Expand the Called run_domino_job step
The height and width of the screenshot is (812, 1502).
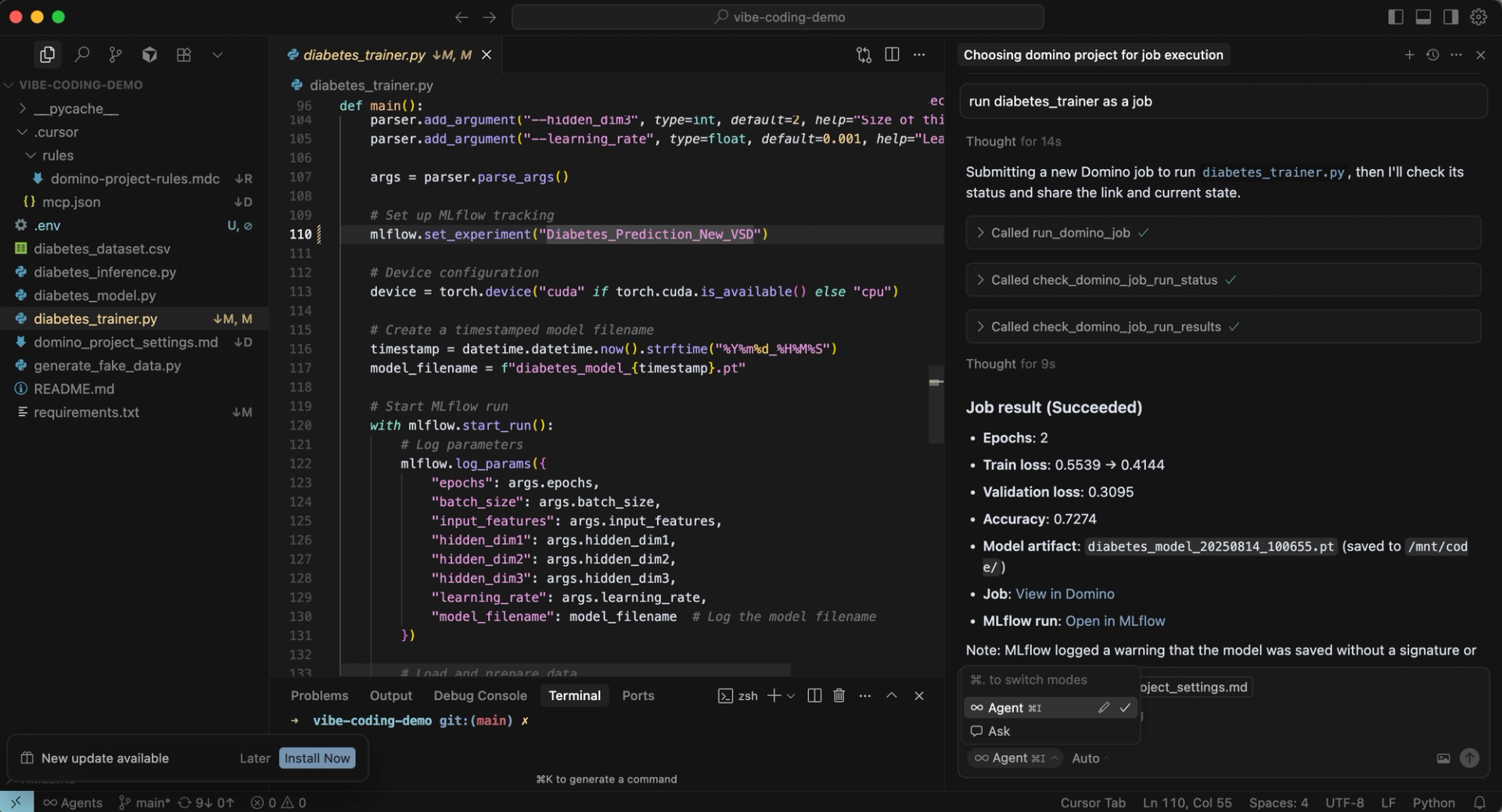tap(1224, 233)
